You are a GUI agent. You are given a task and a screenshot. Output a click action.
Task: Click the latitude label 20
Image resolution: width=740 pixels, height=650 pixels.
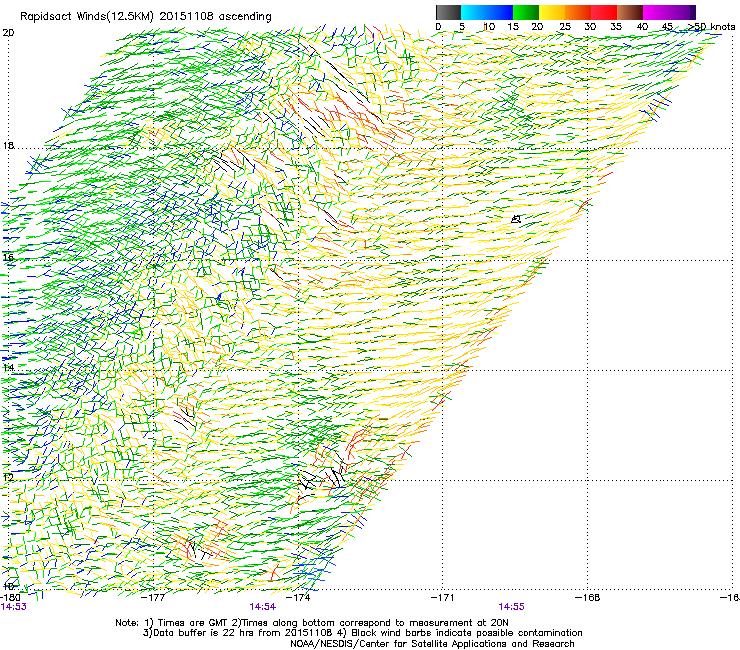pos(8,33)
